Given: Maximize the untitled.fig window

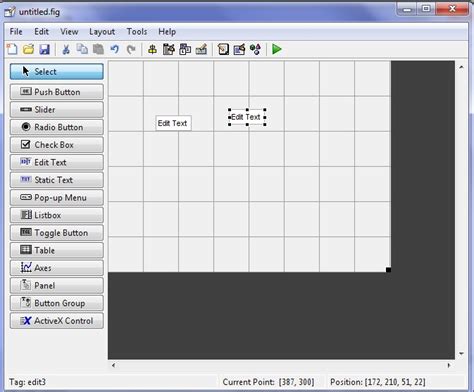Looking at the screenshot, I should click(x=426, y=9).
